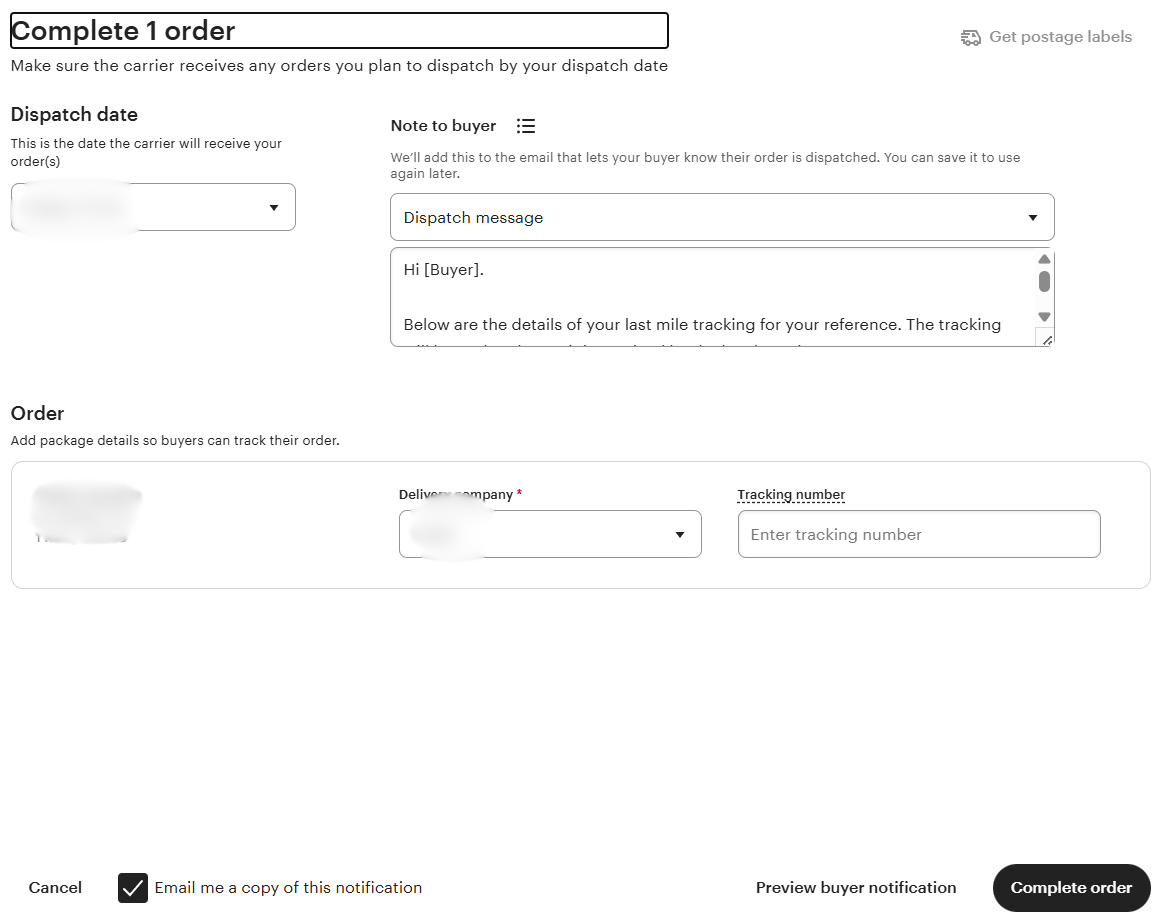Image resolution: width=1171 pixels, height=917 pixels.
Task: Expand the Dispatch message template dropdown
Action: coord(721,217)
